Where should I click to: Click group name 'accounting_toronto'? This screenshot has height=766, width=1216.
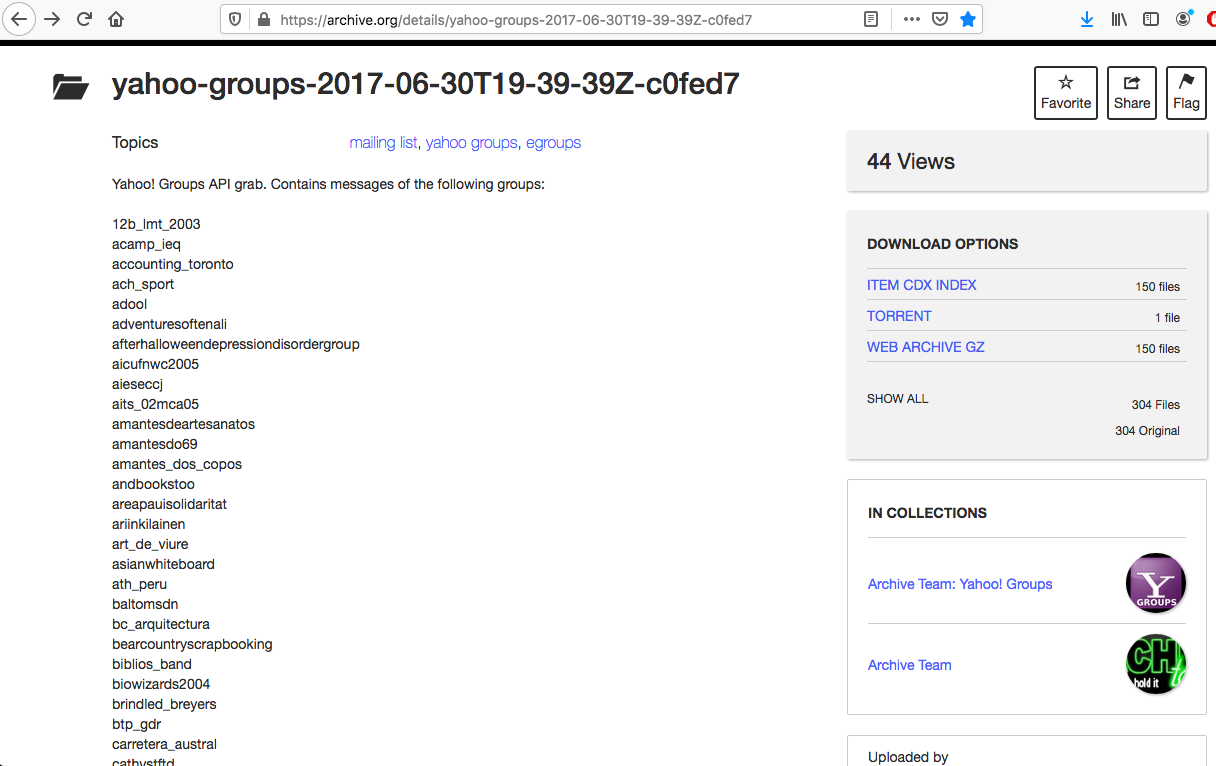173,264
